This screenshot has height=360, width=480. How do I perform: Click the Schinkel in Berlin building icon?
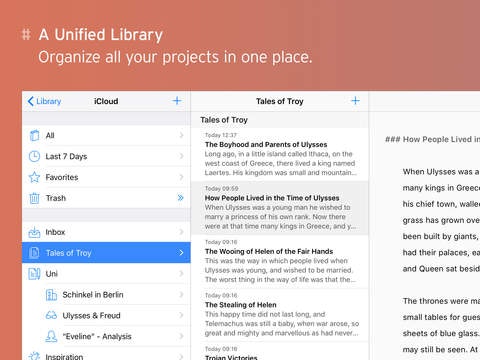pyautogui.click(x=51, y=295)
